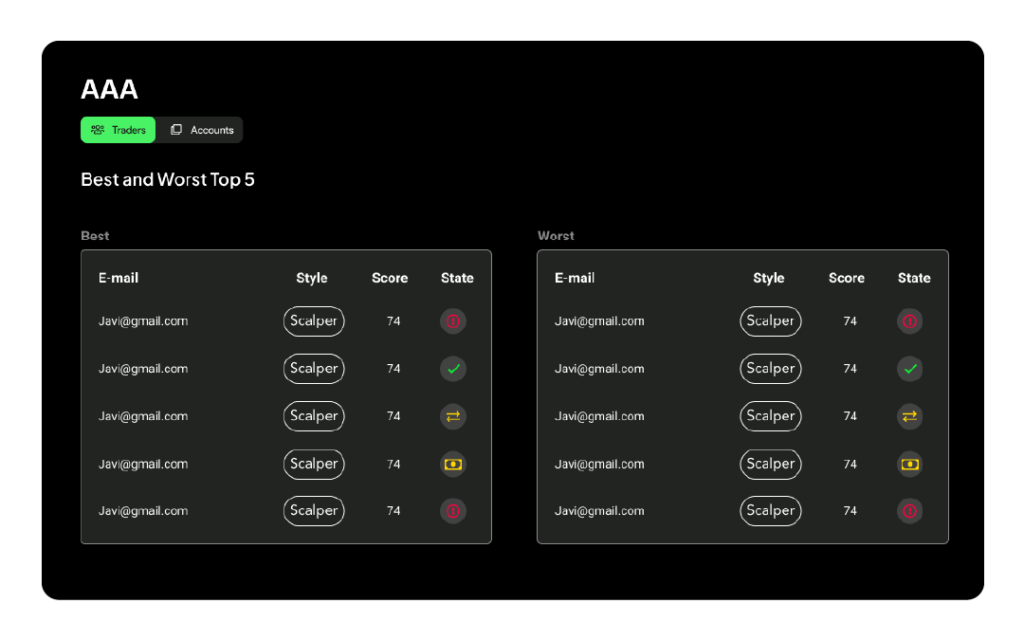Open the second Javi@gmail.com email in Worst table
This screenshot has height=640, width=1024.
pos(599,369)
